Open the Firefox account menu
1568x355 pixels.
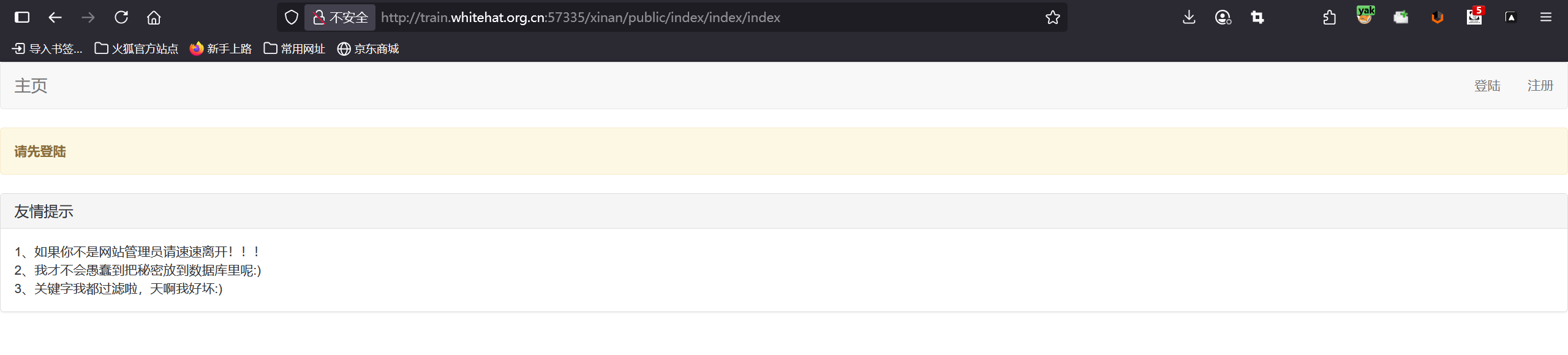(x=1223, y=17)
